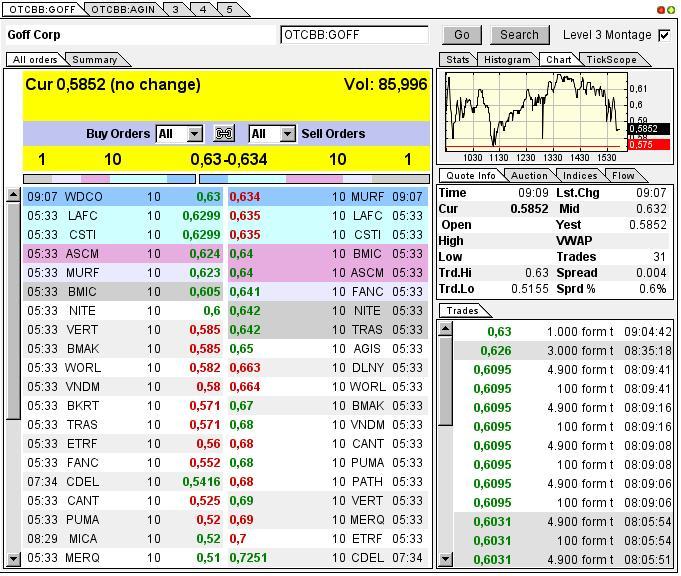Click the intraday price chart
This screenshot has width=681, height=576.
coord(536,111)
